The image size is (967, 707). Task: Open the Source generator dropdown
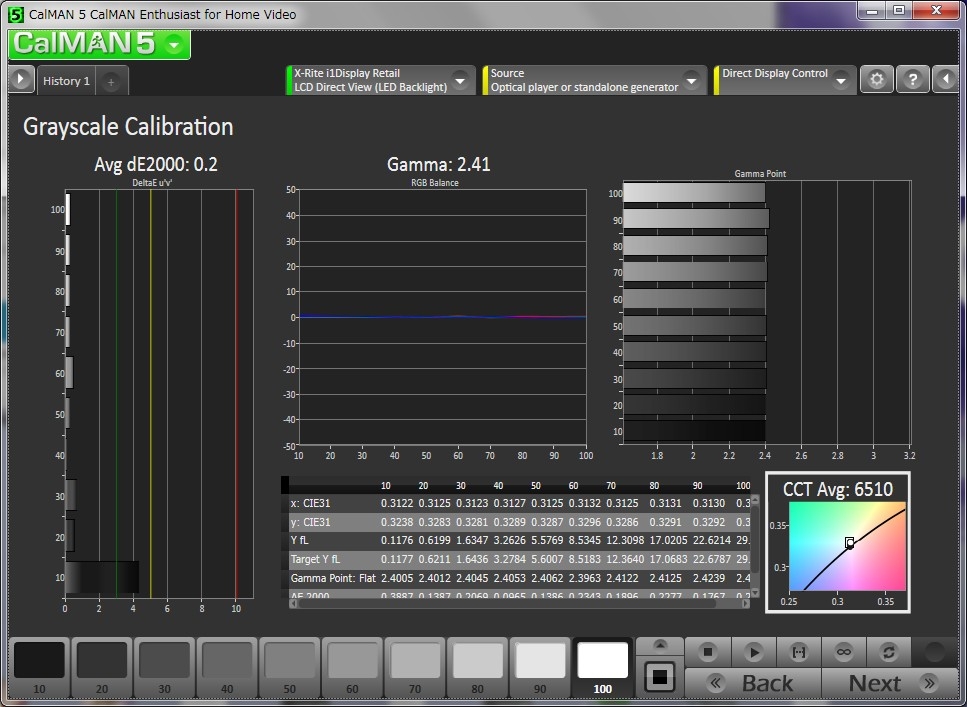pos(690,80)
